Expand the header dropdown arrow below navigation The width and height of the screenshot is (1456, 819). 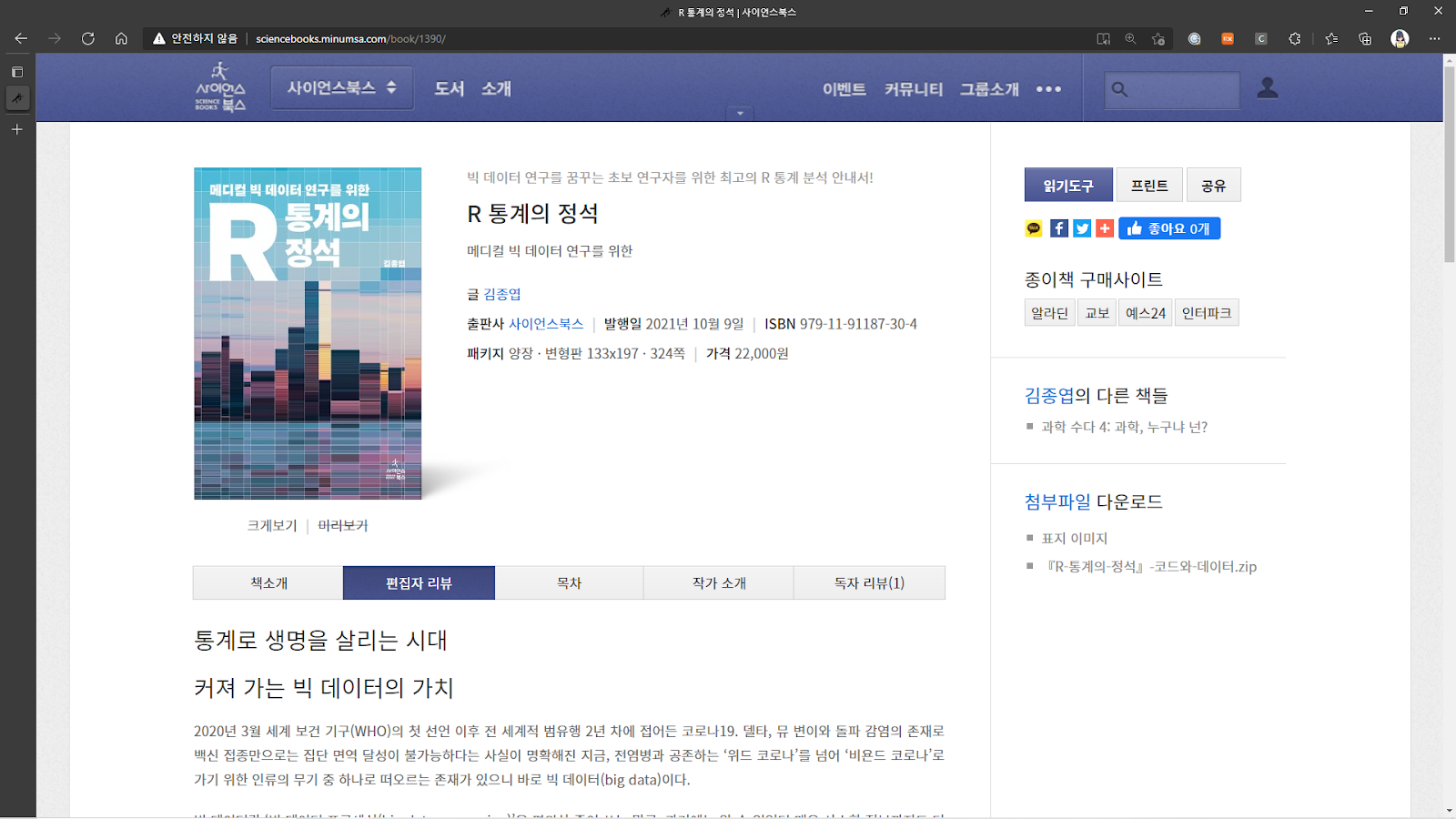740,114
